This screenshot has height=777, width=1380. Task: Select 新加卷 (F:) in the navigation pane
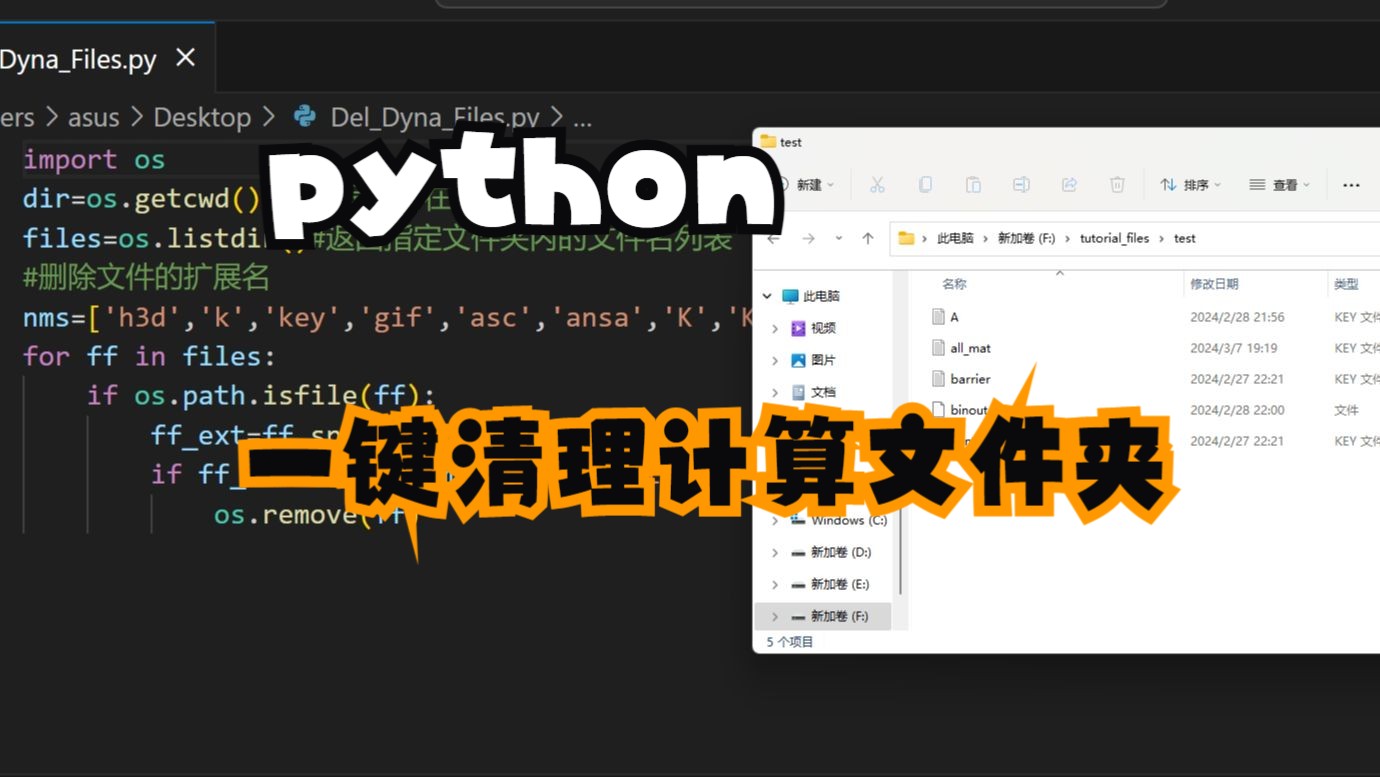pos(840,616)
